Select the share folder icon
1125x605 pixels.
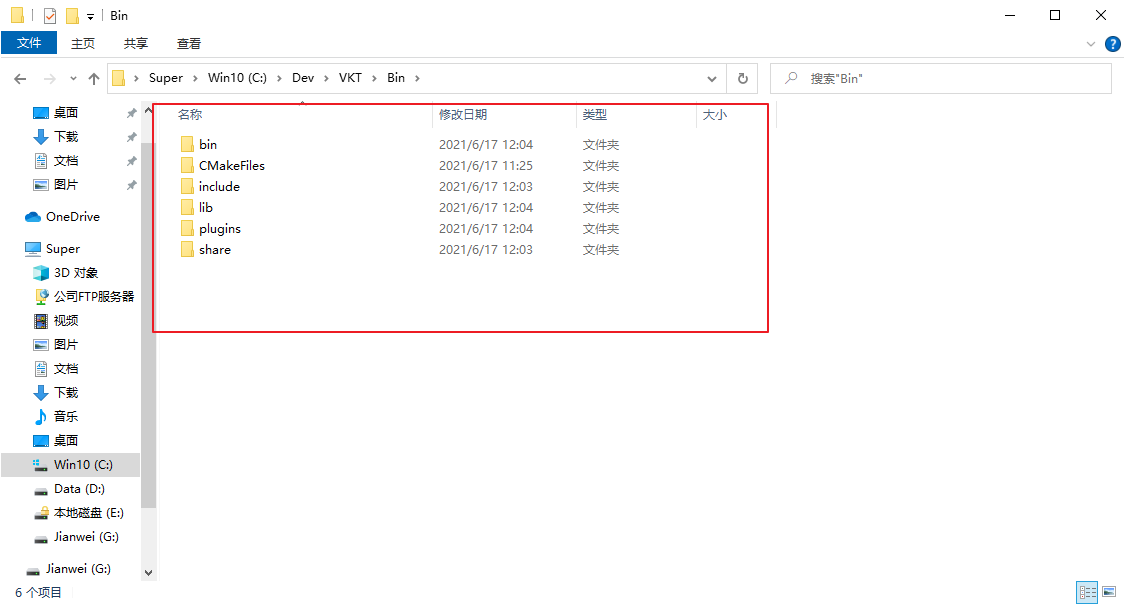187,249
